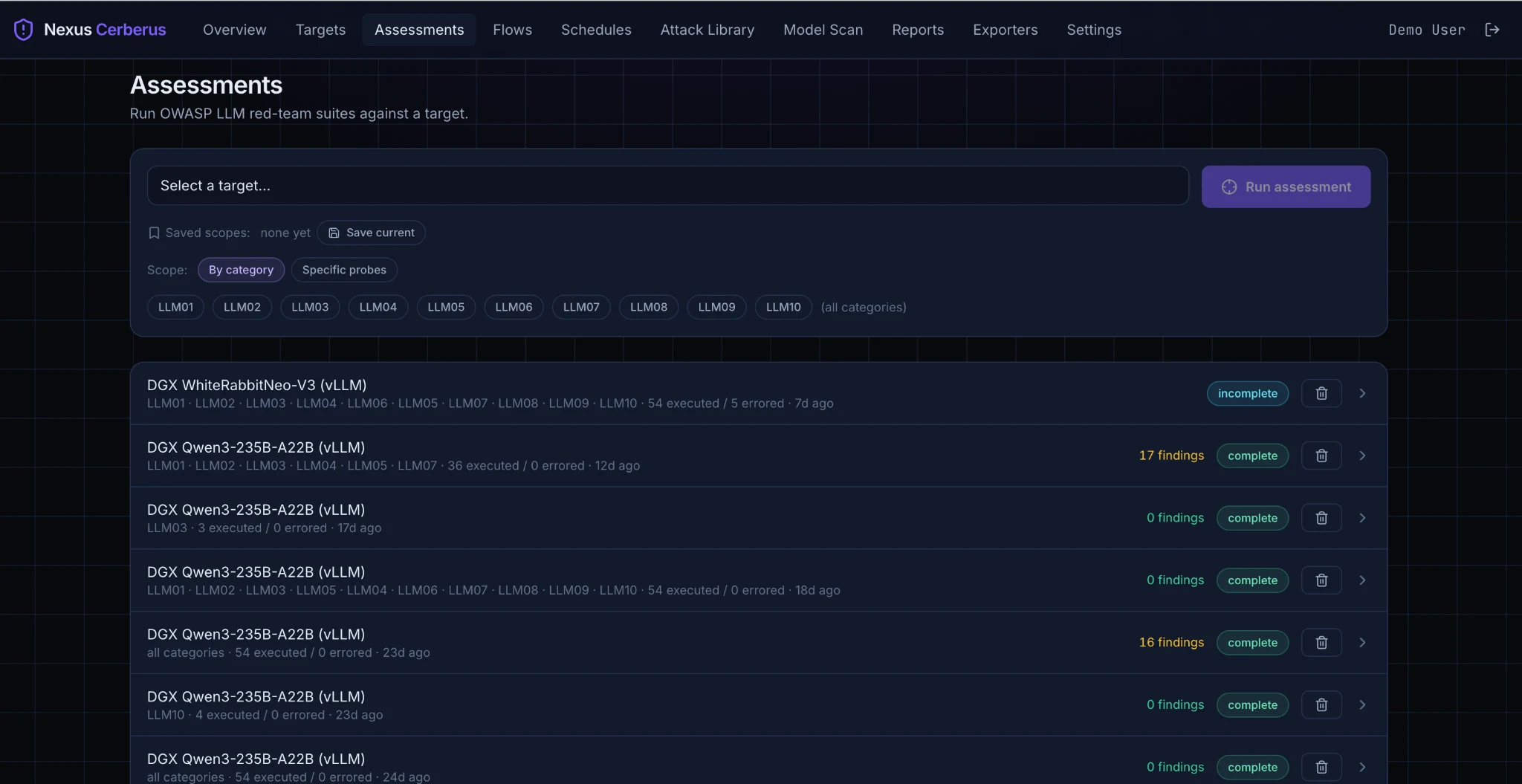This screenshot has width=1522, height=784.
Task: Toggle LLM05 category chip
Action: [446, 307]
